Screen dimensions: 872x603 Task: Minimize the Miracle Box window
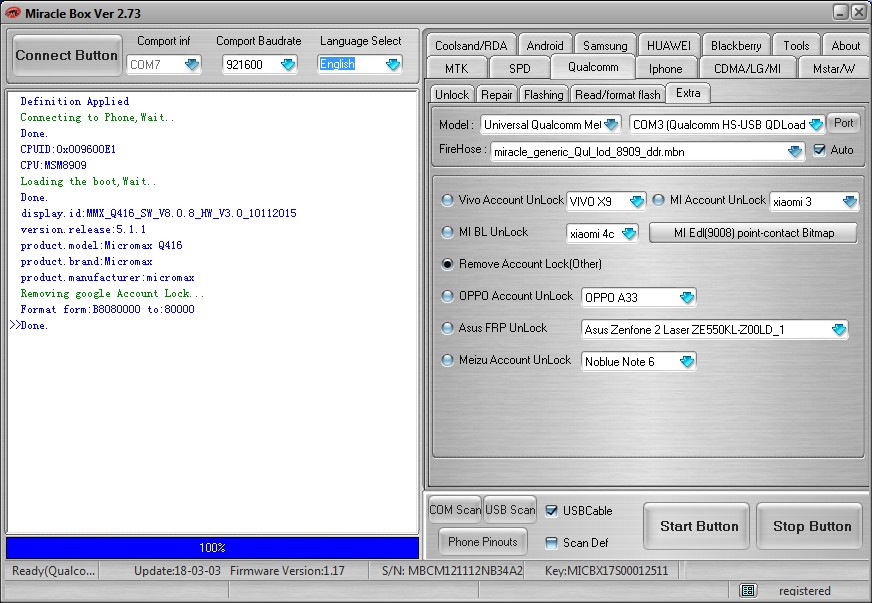(x=840, y=12)
